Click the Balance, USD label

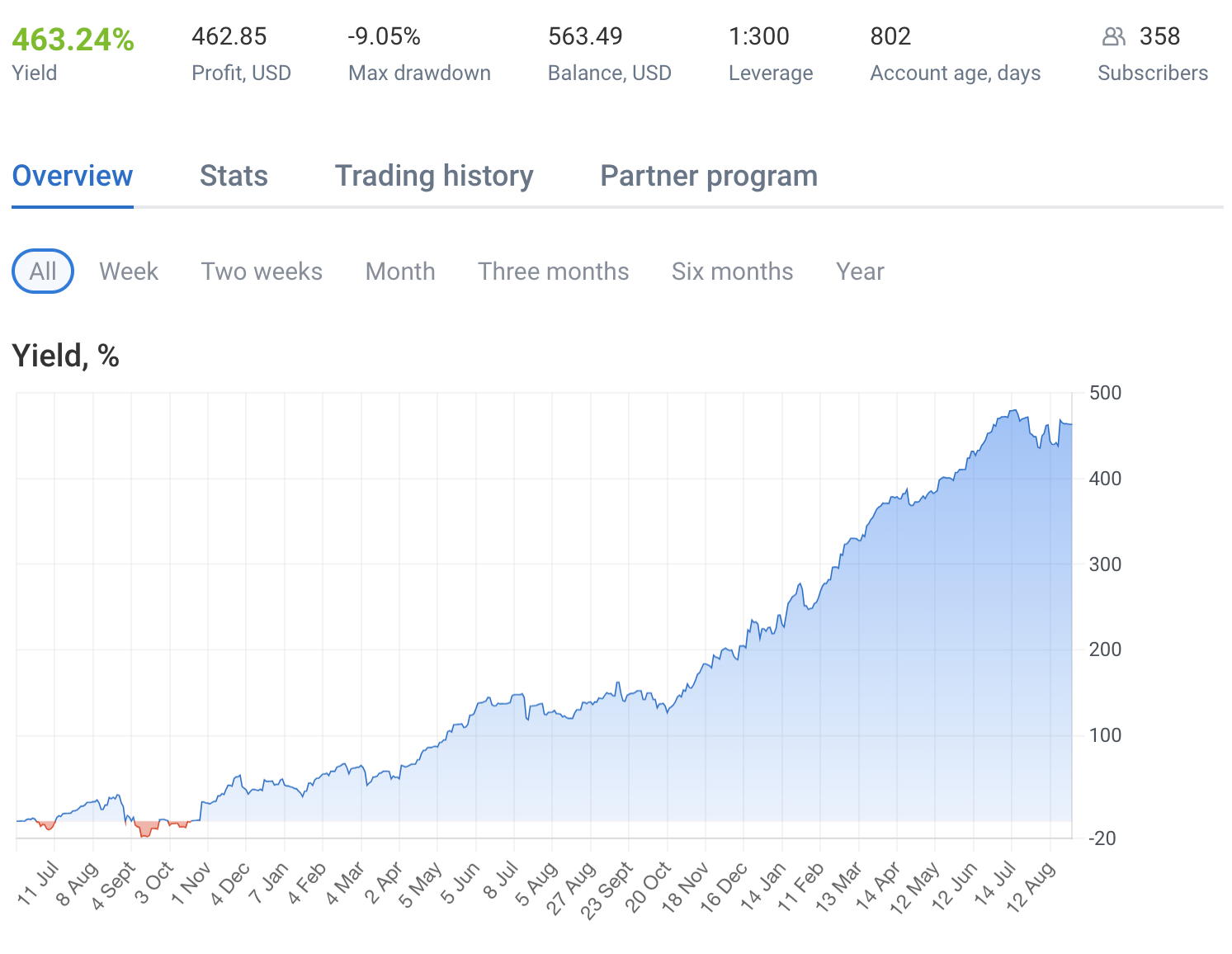click(x=610, y=73)
